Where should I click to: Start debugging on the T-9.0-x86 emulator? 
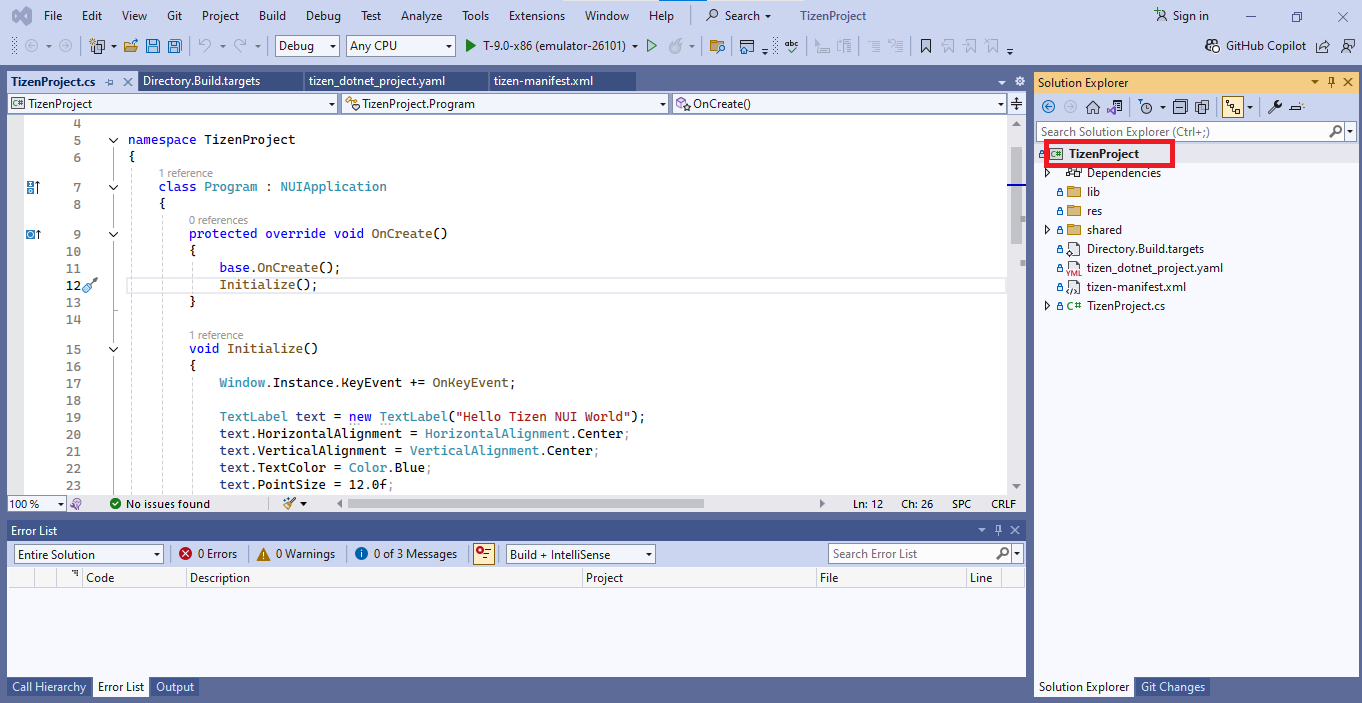tap(470, 46)
